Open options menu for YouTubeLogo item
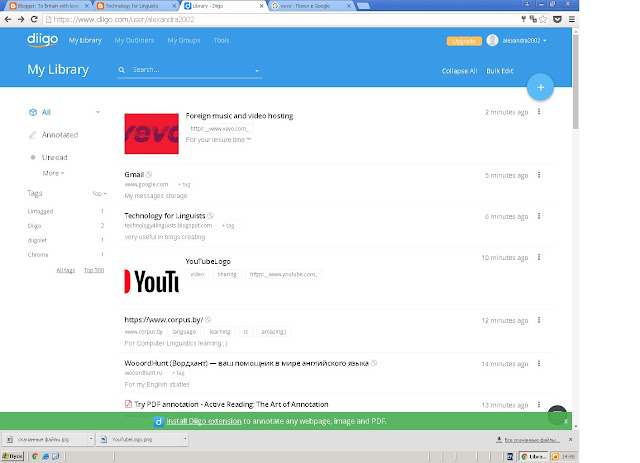 pyautogui.click(x=539, y=257)
